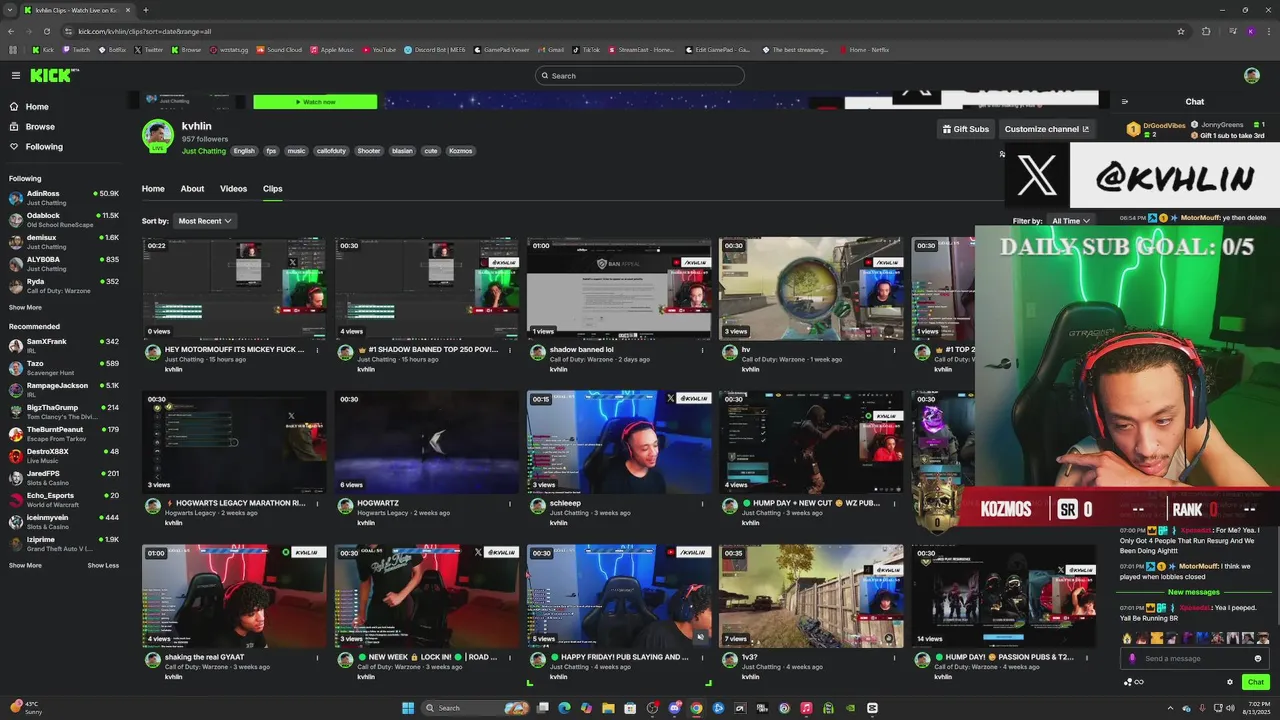Open the YouTube bookmark
The width and height of the screenshot is (1280, 720).
tap(379, 49)
